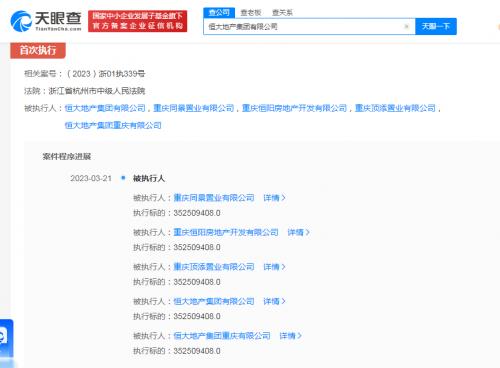The height and width of the screenshot is (368, 500).
Task: Open 恒大地产集团重庆有限公司 link in top list
Action: click(113, 125)
